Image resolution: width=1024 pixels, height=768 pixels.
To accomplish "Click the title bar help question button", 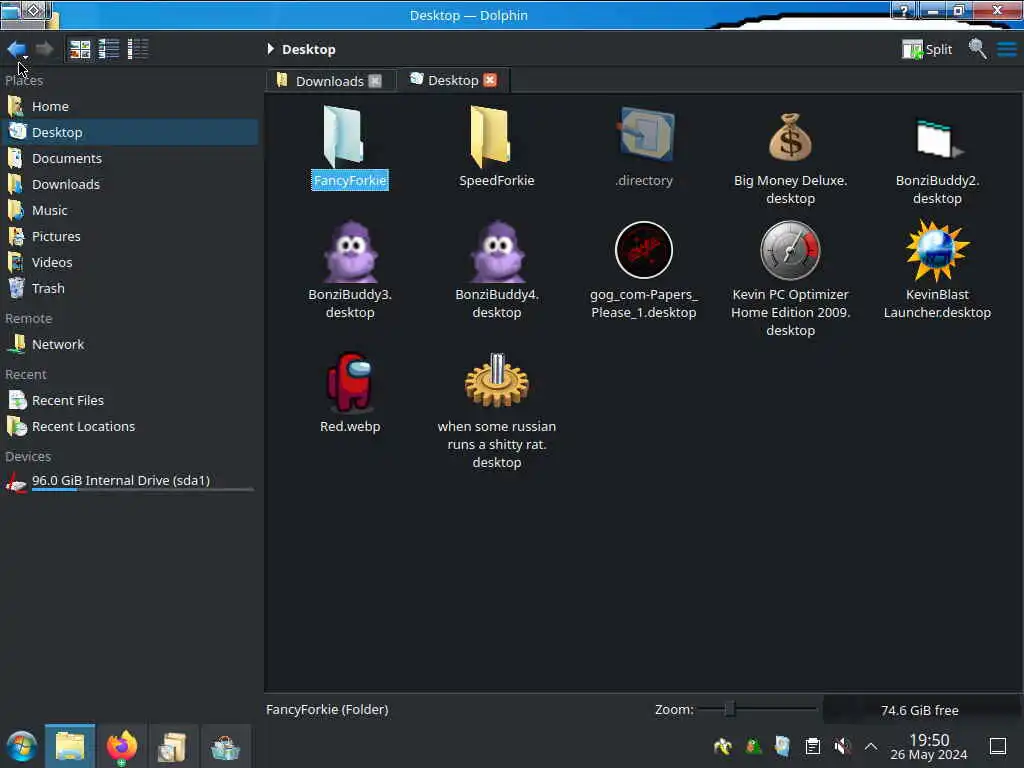I will click(x=903, y=10).
